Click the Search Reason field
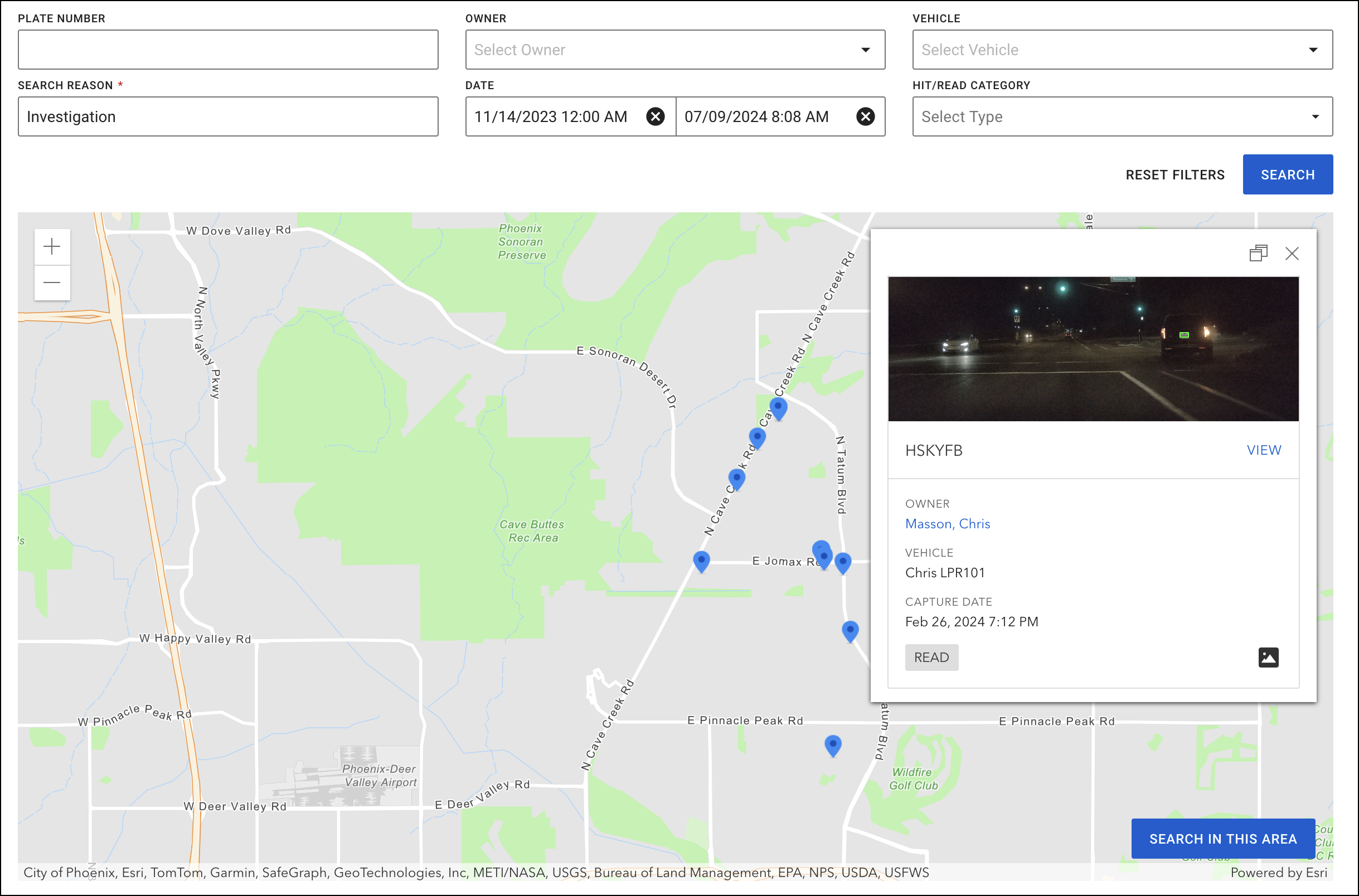This screenshot has height=896, width=1359. [228, 116]
